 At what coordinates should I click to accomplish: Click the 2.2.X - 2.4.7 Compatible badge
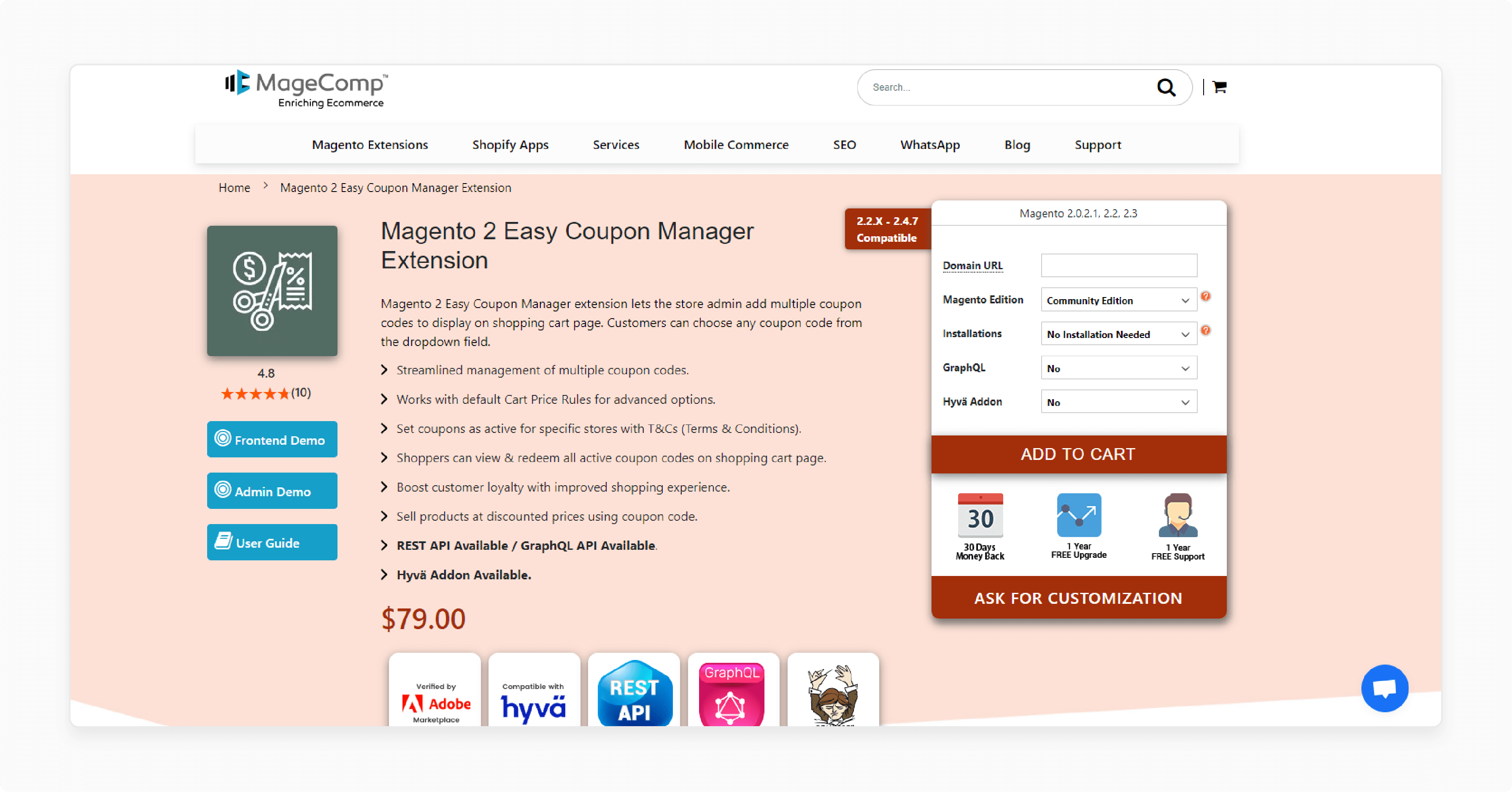click(888, 229)
